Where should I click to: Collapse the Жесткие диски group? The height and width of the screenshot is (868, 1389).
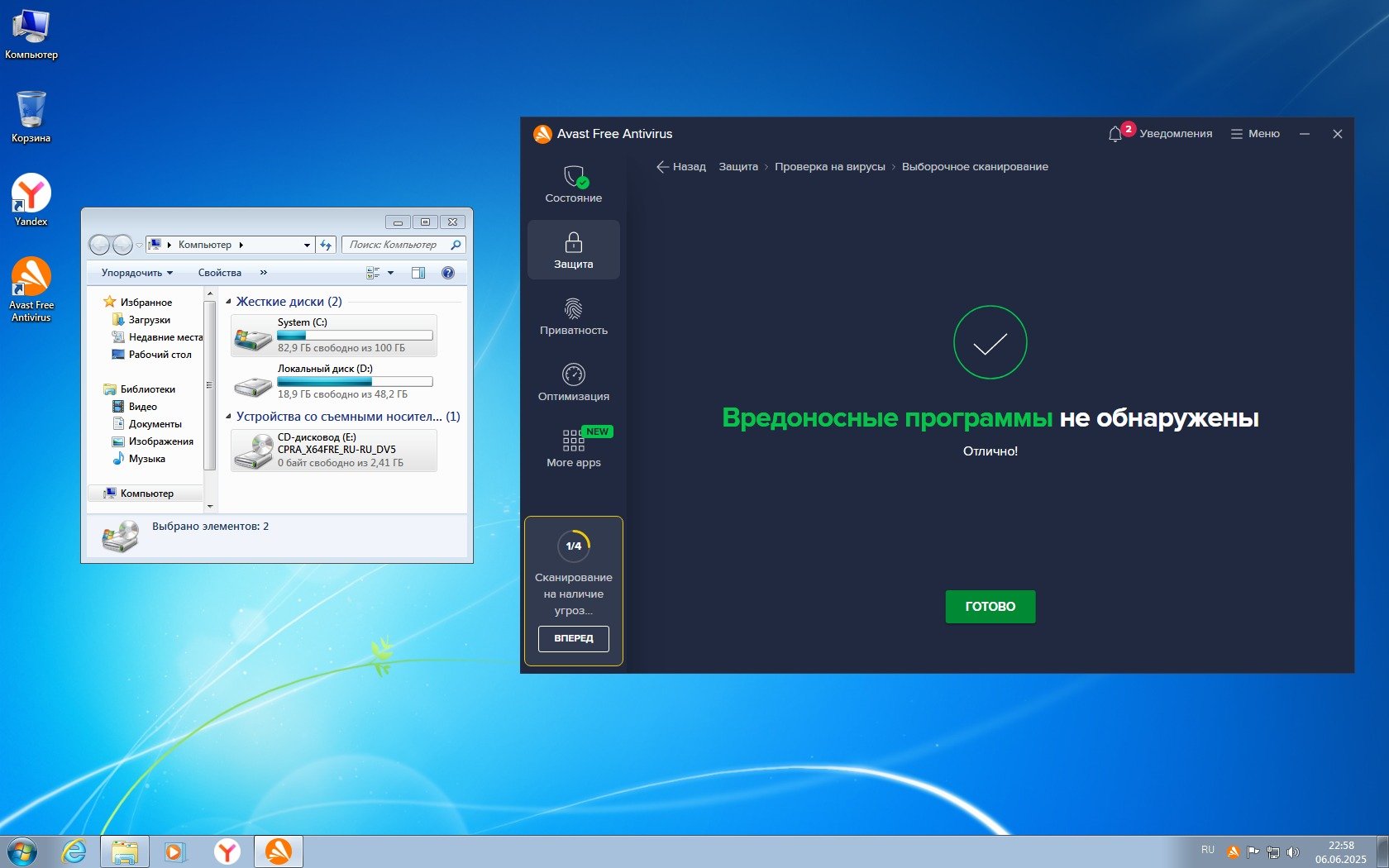coord(228,302)
